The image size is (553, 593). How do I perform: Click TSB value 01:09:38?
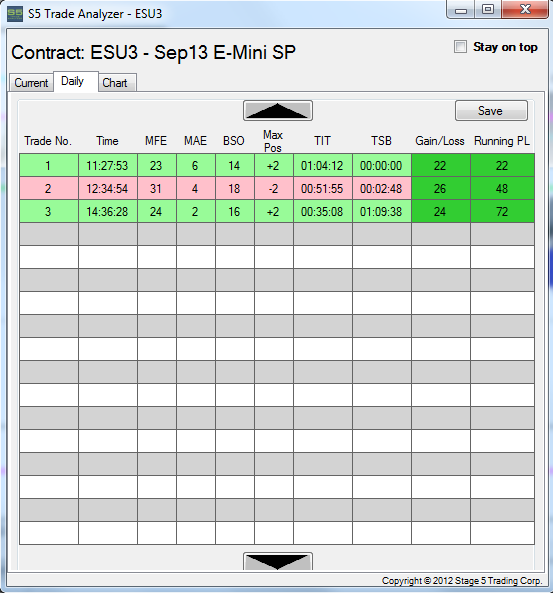[x=382, y=211]
